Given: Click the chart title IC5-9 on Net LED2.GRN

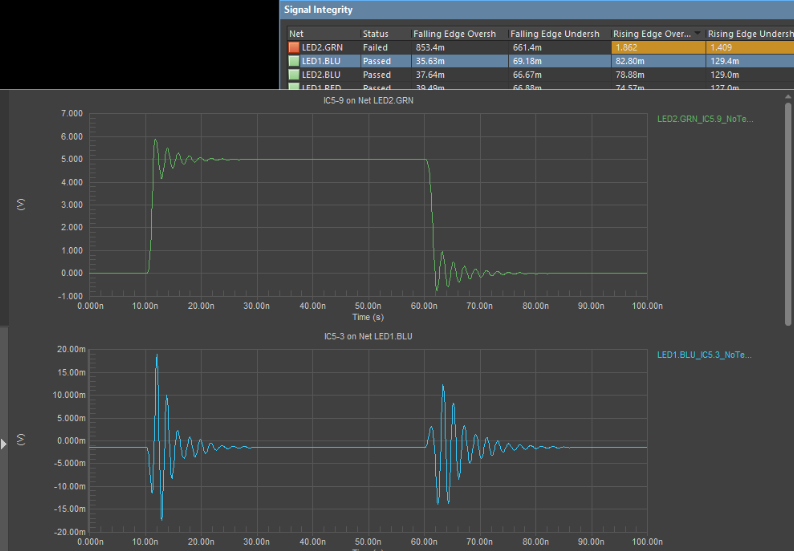Looking at the screenshot, I should click(x=368, y=101).
